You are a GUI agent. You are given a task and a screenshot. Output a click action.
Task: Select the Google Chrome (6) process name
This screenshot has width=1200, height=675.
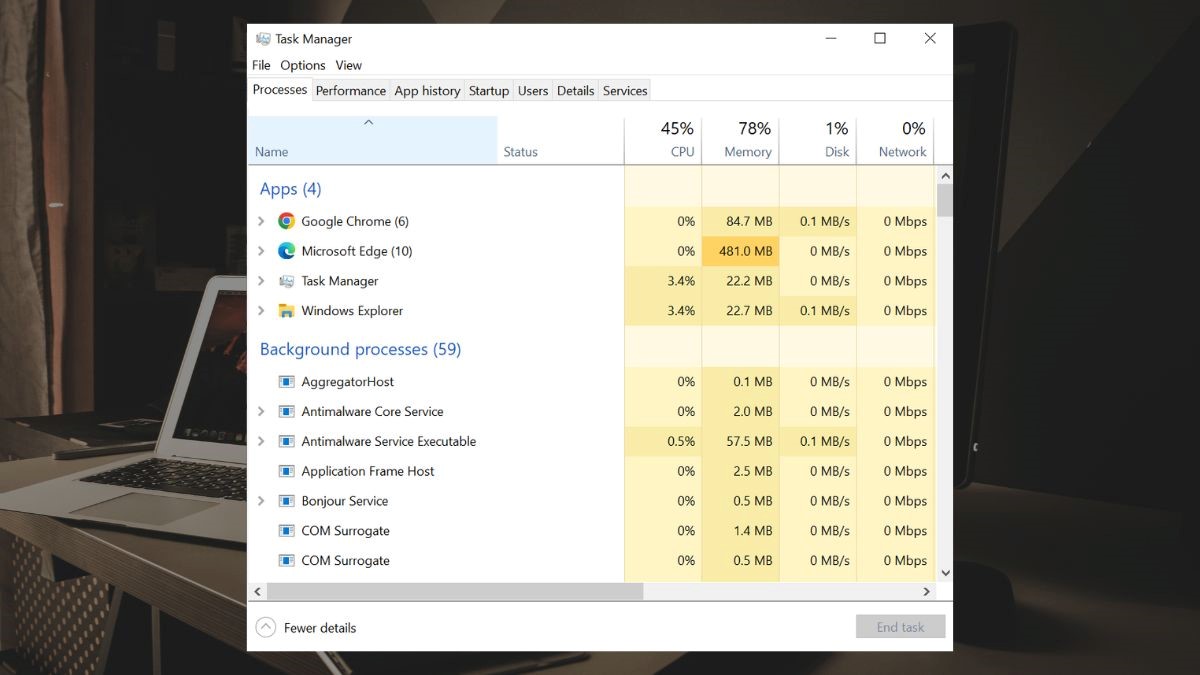coord(355,221)
